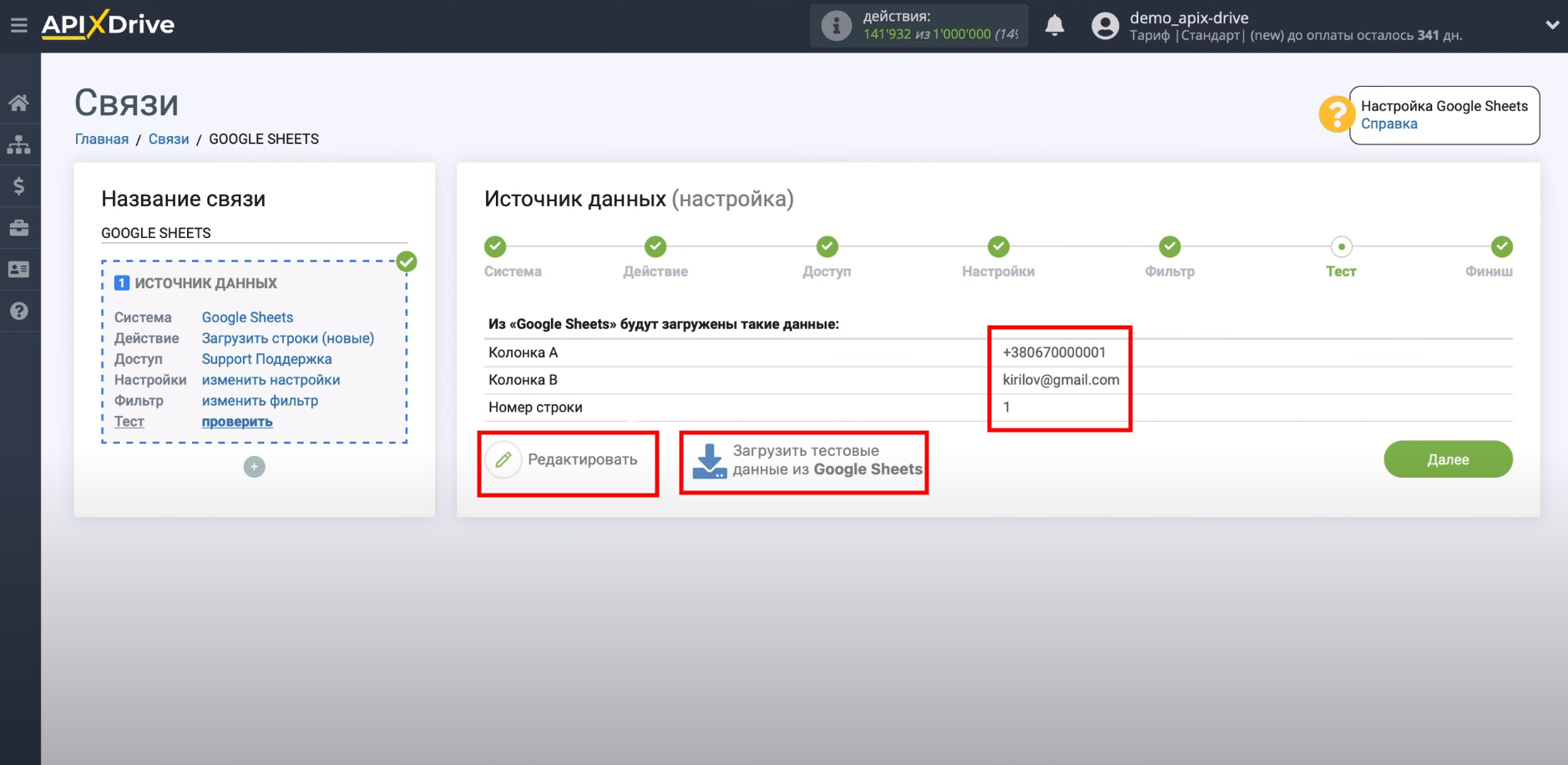Open the question mark help sidebar icon
The height and width of the screenshot is (765, 1568).
(19, 311)
